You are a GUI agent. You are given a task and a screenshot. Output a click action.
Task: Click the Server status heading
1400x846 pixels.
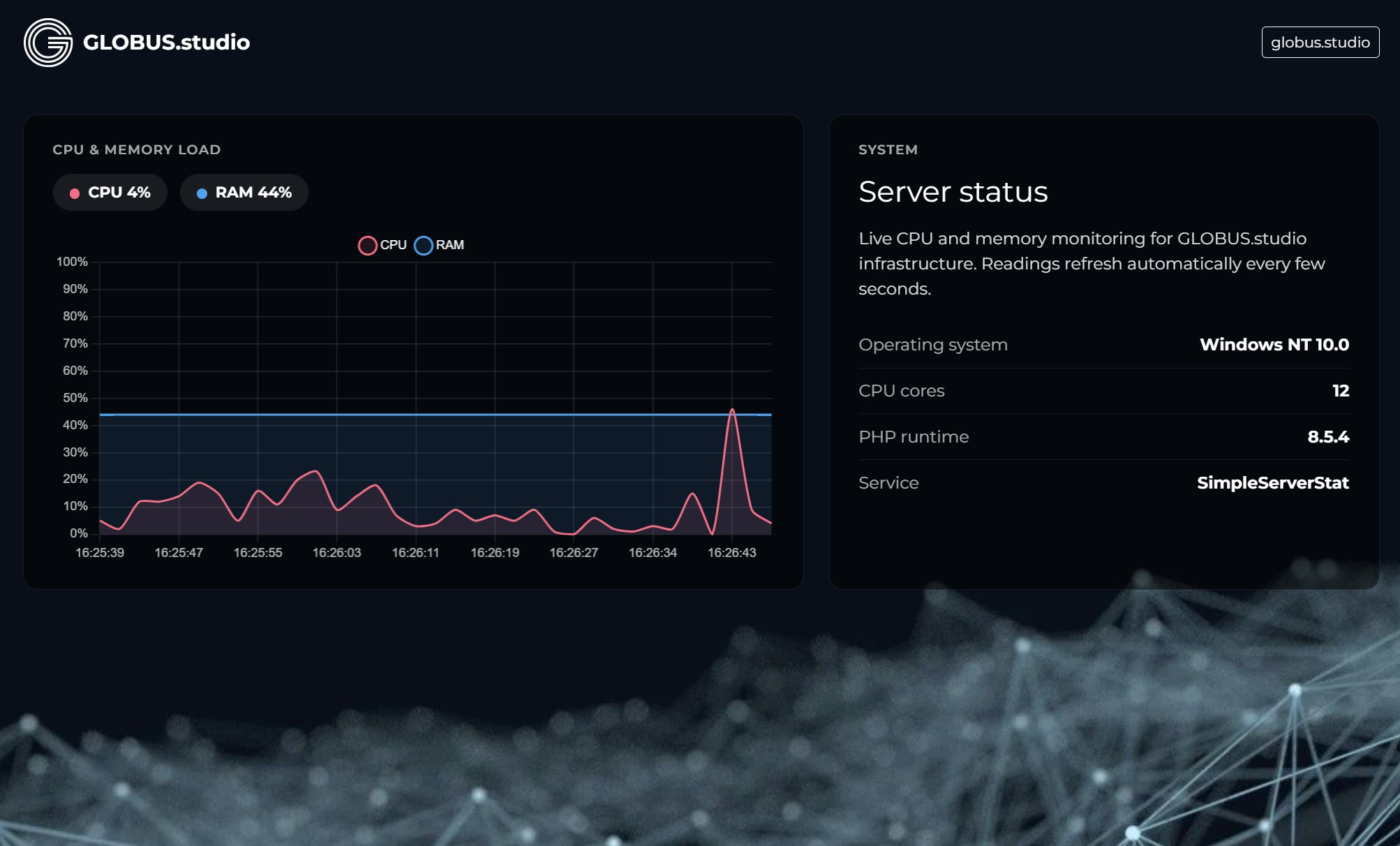click(x=953, y=192)
